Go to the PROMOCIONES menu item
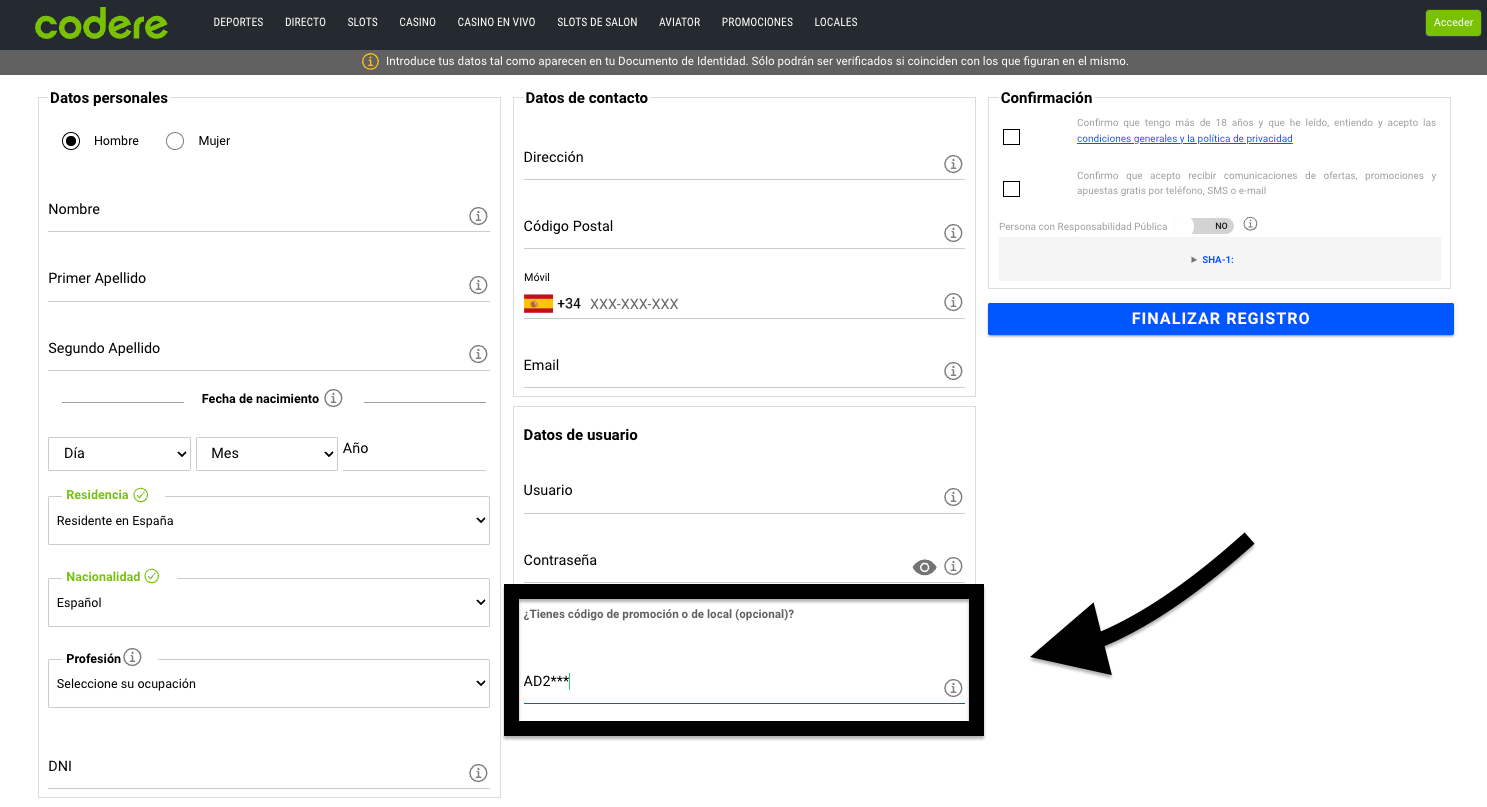 757,22
